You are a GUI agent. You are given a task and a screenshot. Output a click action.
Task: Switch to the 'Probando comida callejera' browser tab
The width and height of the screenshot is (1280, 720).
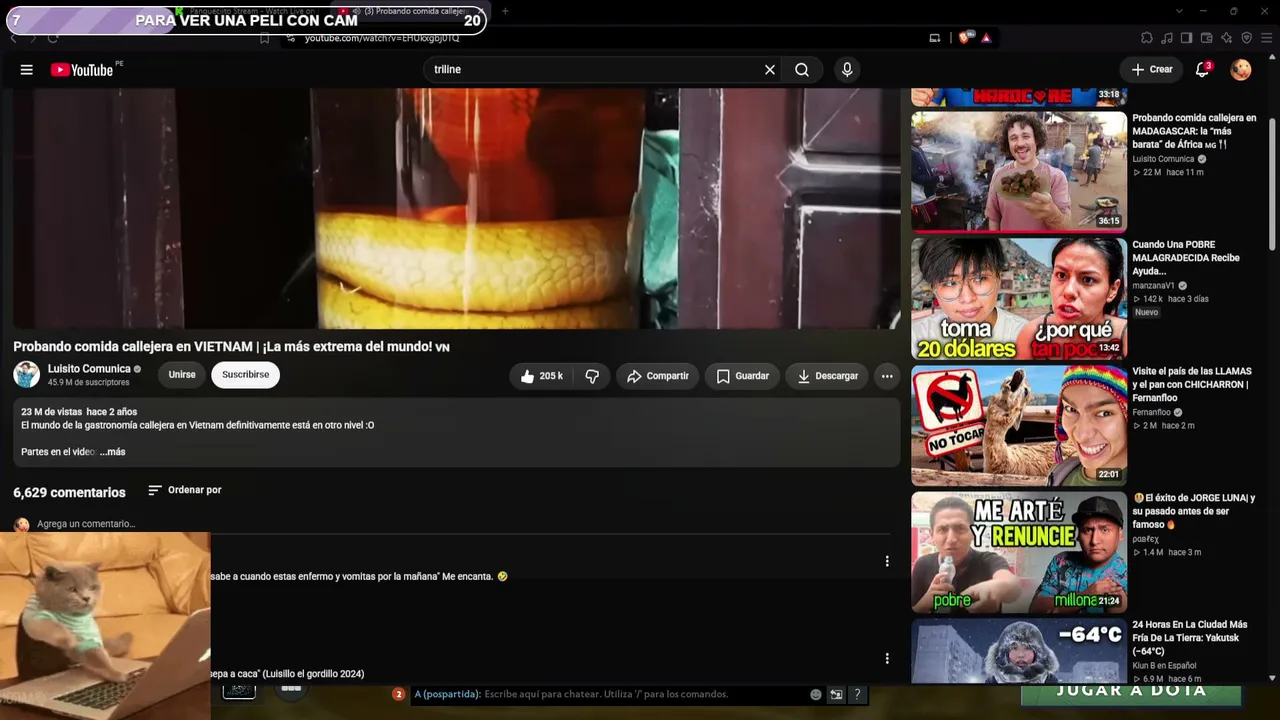pos(412,11)
